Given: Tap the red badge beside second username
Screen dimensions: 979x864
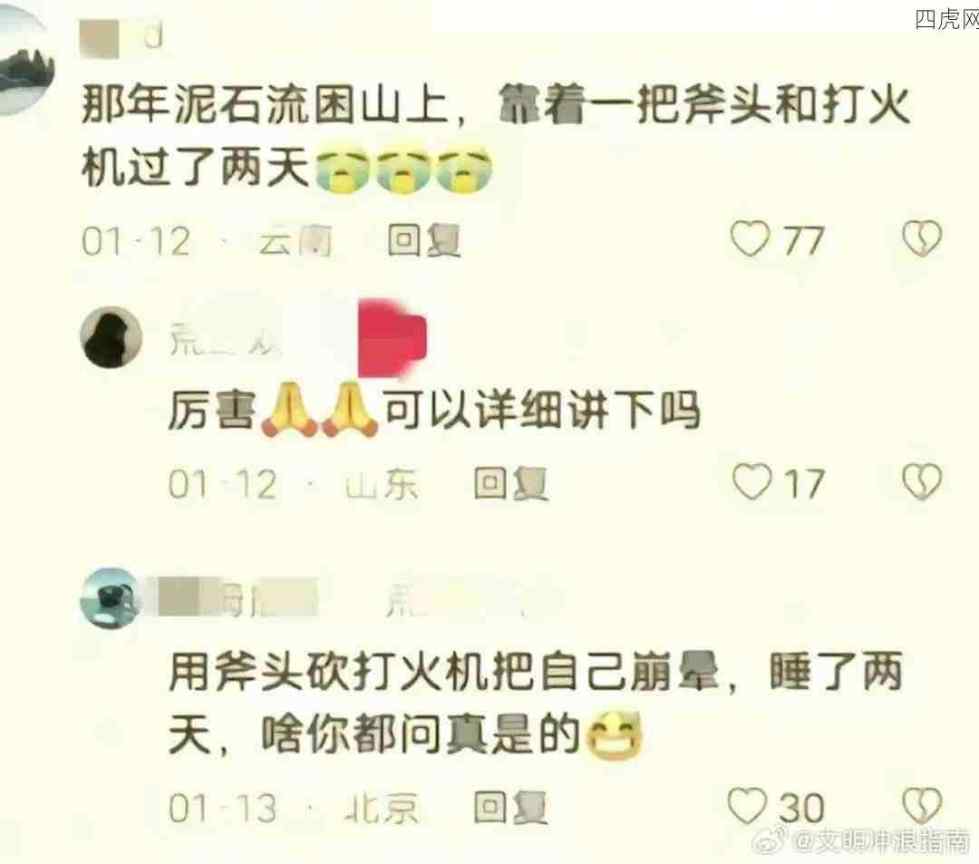Looking at the screenshot, I should click(392, 340).
